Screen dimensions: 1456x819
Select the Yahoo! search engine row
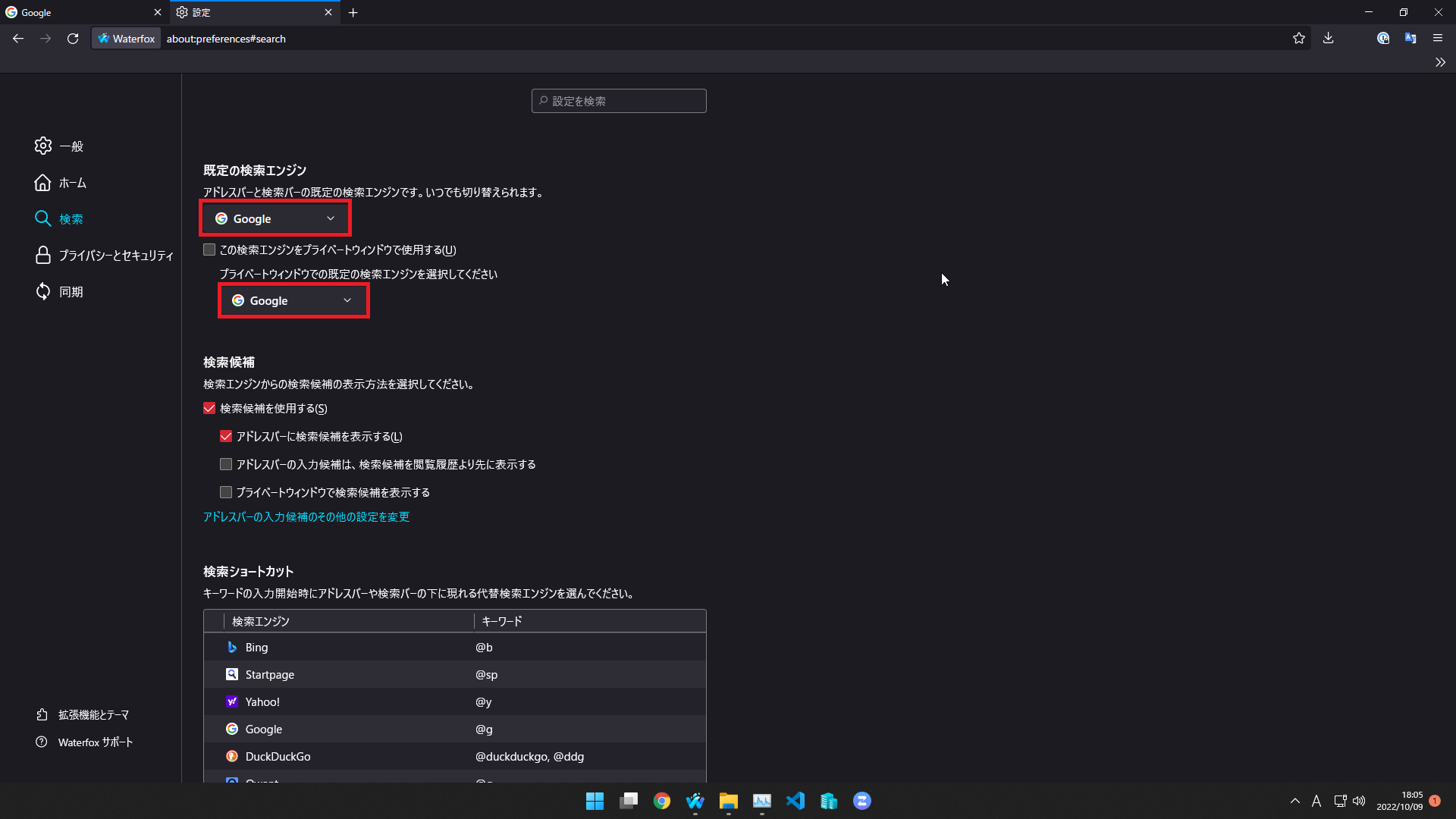point(455,701)
